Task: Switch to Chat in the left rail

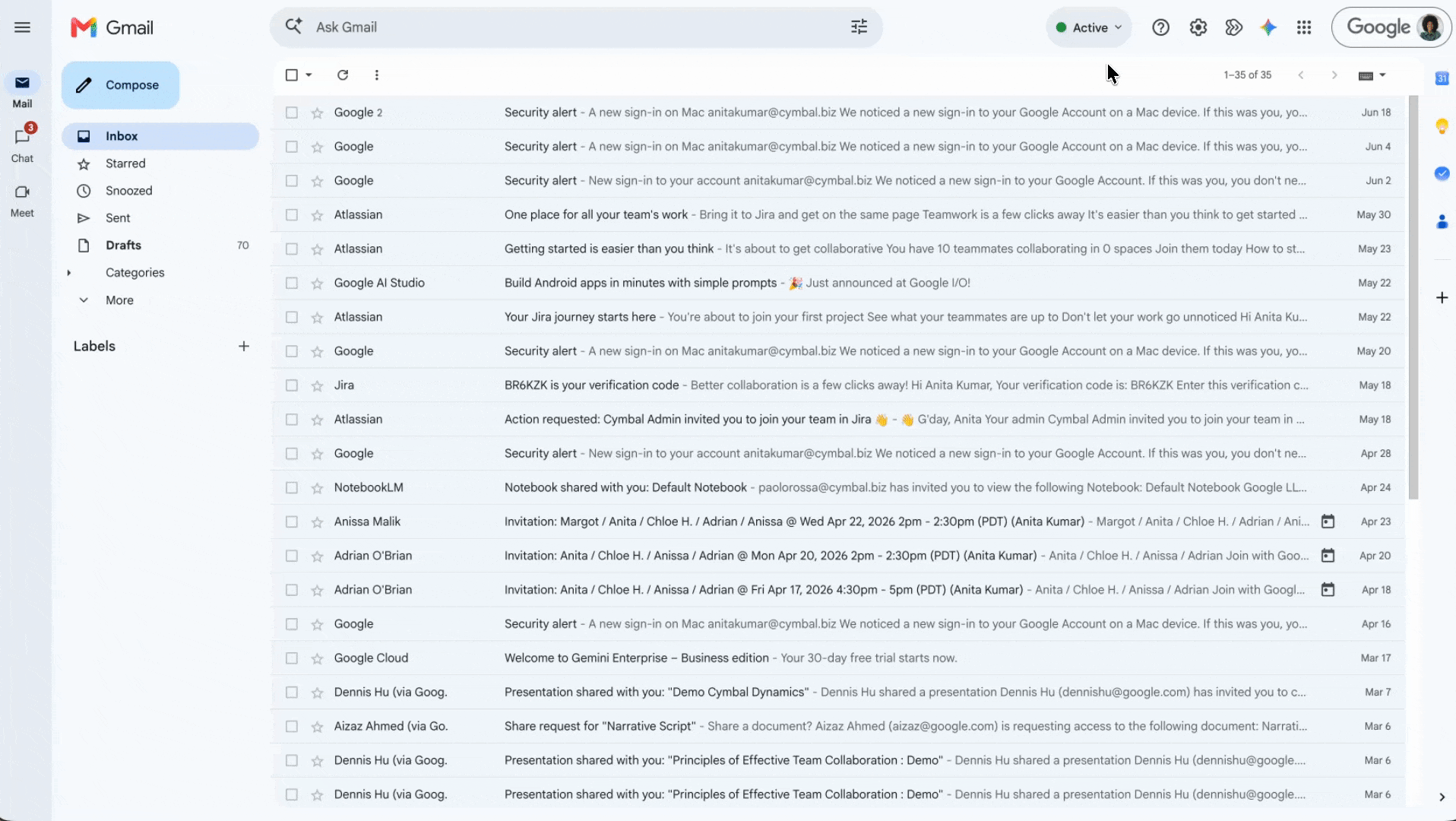Action: coord(22,144)
